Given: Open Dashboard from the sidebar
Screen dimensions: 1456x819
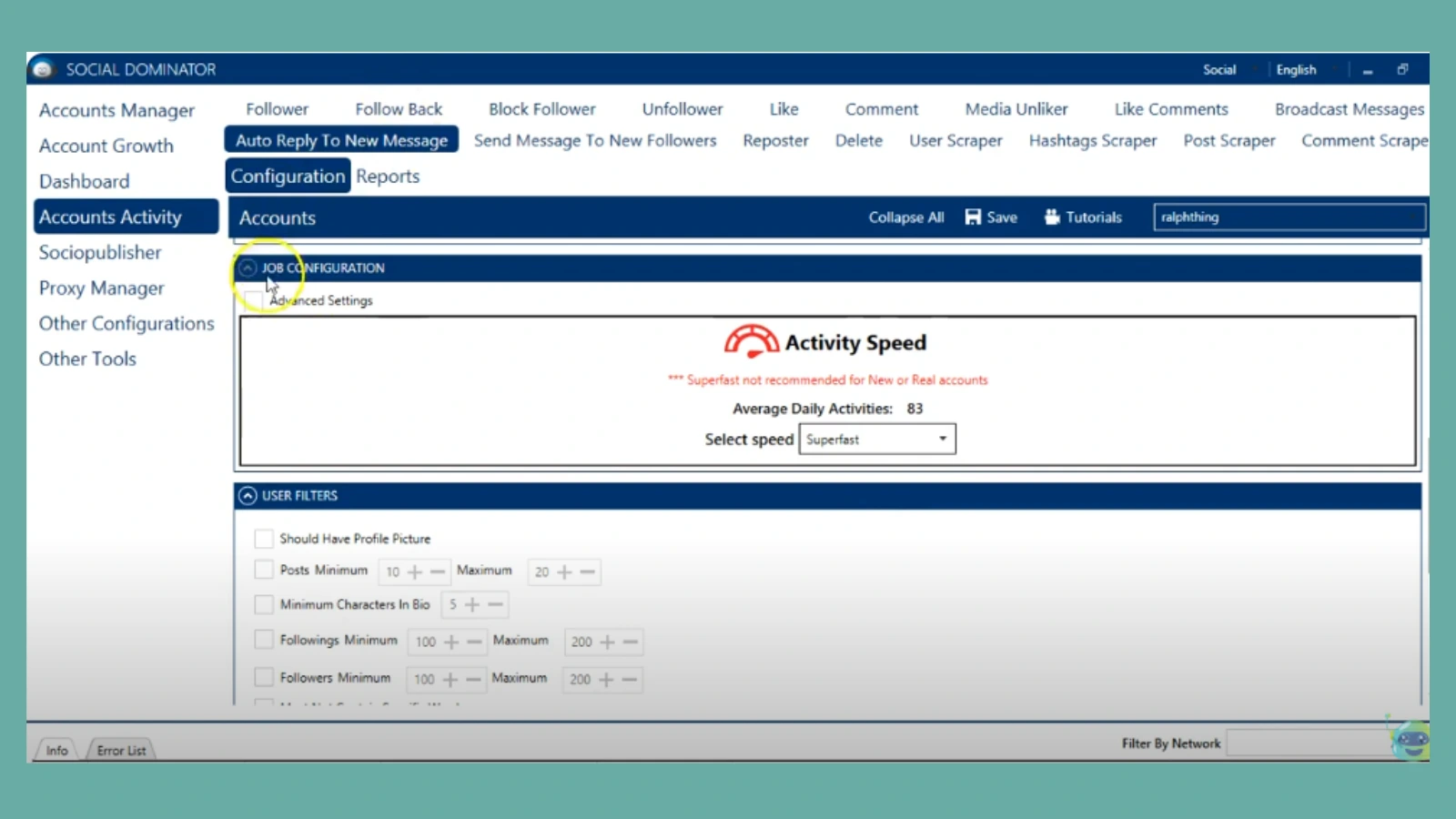Looking at the screenshot, I should click(84, 181).
